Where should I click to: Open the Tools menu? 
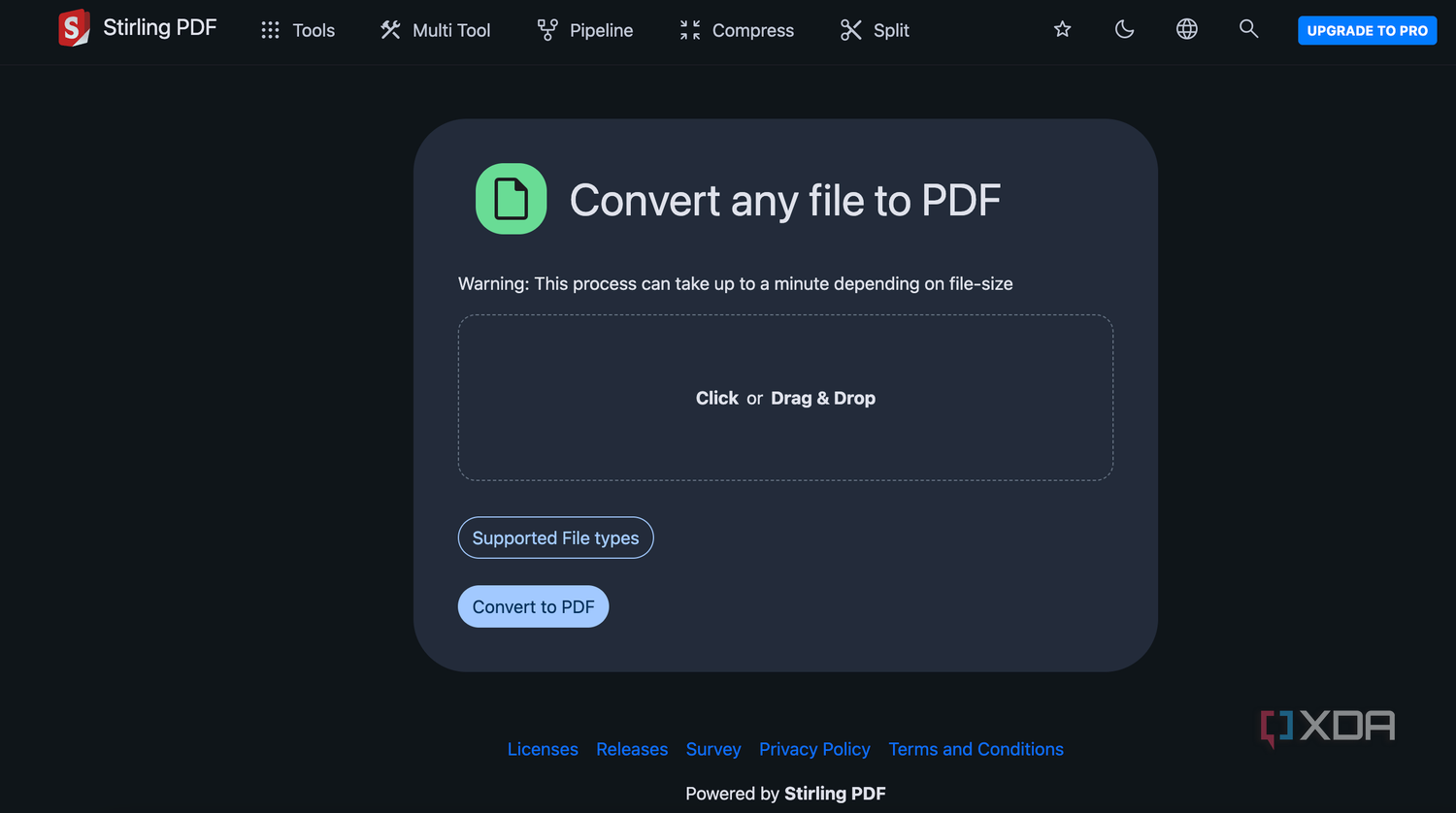(x=298, y=30)
